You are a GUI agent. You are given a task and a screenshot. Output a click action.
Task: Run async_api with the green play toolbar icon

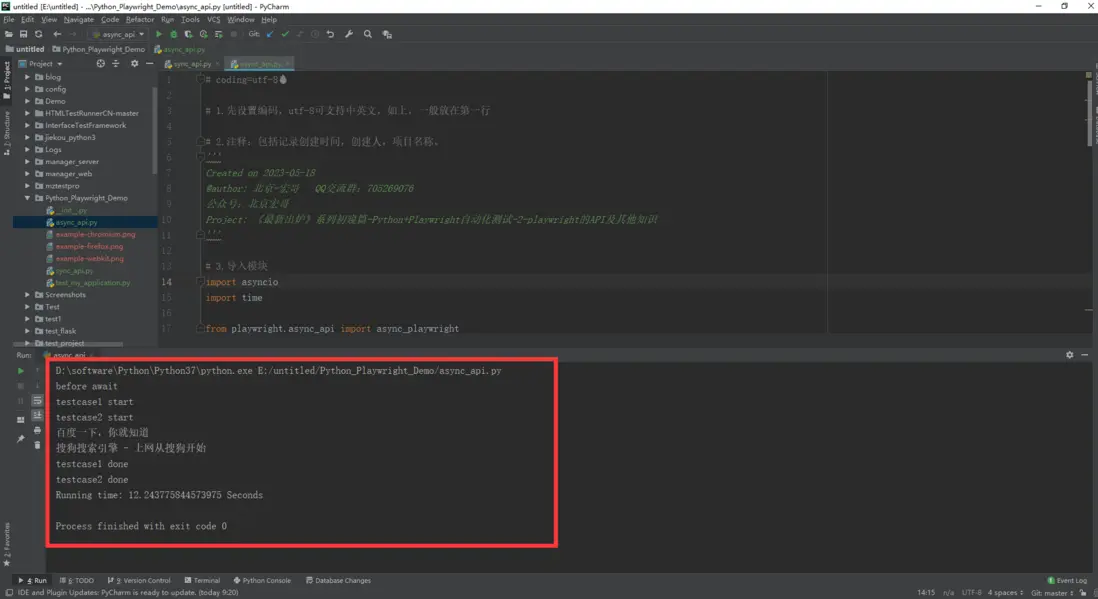pyautogui.click(x=159, y=34)
